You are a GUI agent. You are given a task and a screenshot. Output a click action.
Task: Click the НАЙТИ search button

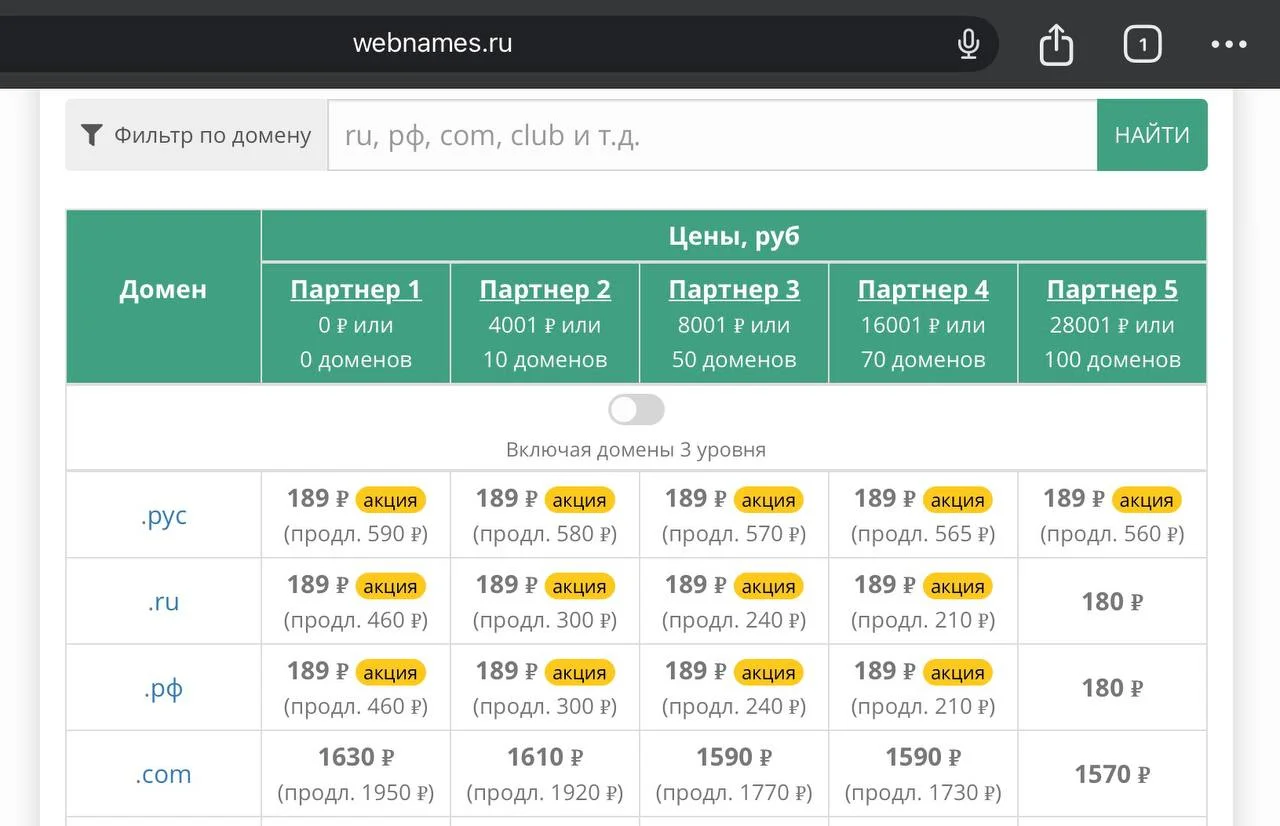1152,135
